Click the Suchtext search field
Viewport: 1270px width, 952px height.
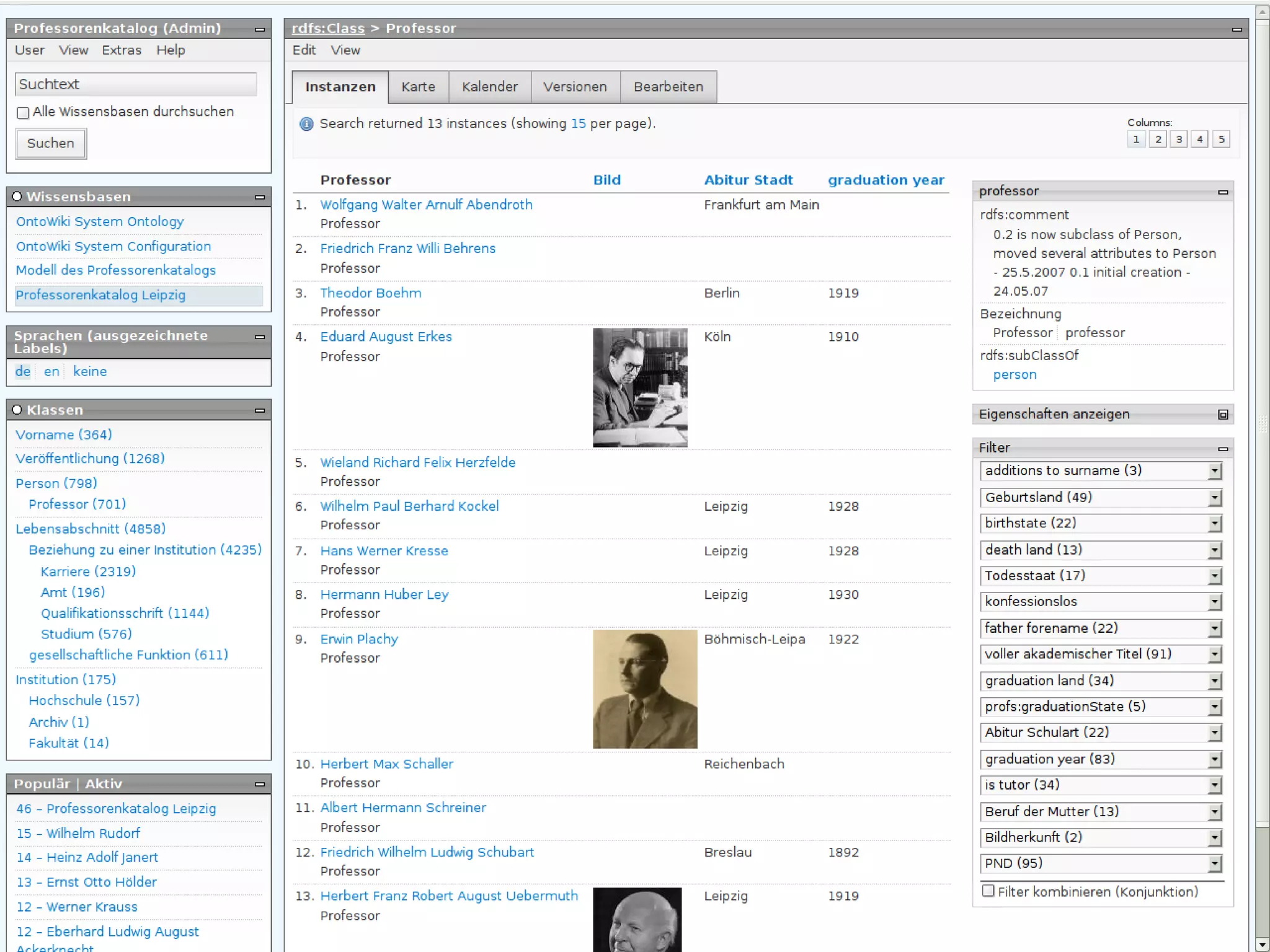(x=136, y=84)
